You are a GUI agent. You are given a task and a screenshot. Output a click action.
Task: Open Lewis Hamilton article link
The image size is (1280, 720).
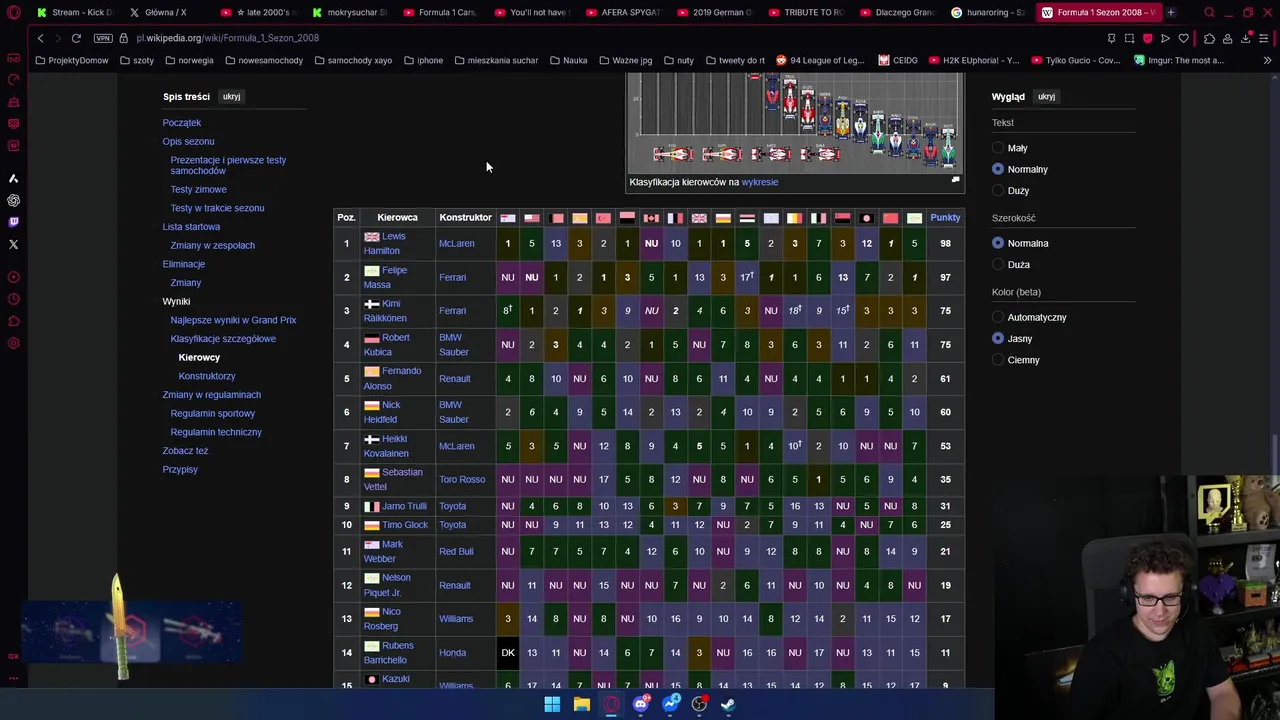pyautogui.click(x=384, y=243)
